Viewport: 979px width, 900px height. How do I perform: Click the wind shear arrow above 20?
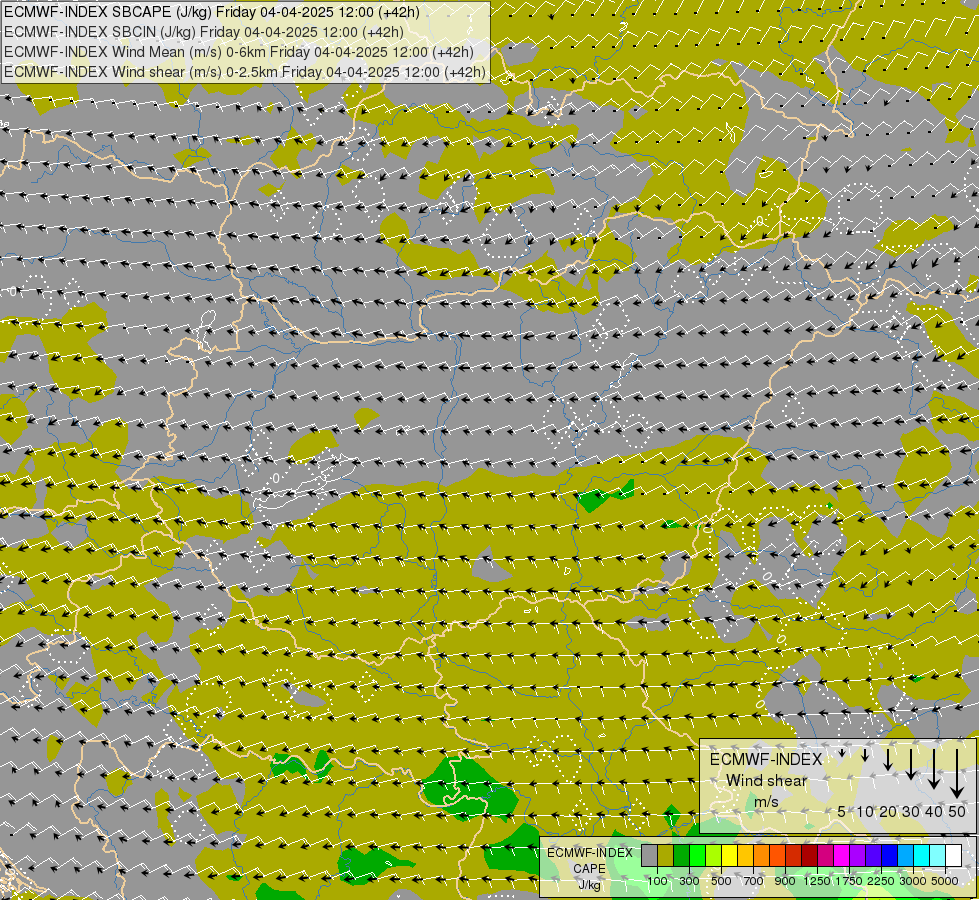tap(888, 759)
